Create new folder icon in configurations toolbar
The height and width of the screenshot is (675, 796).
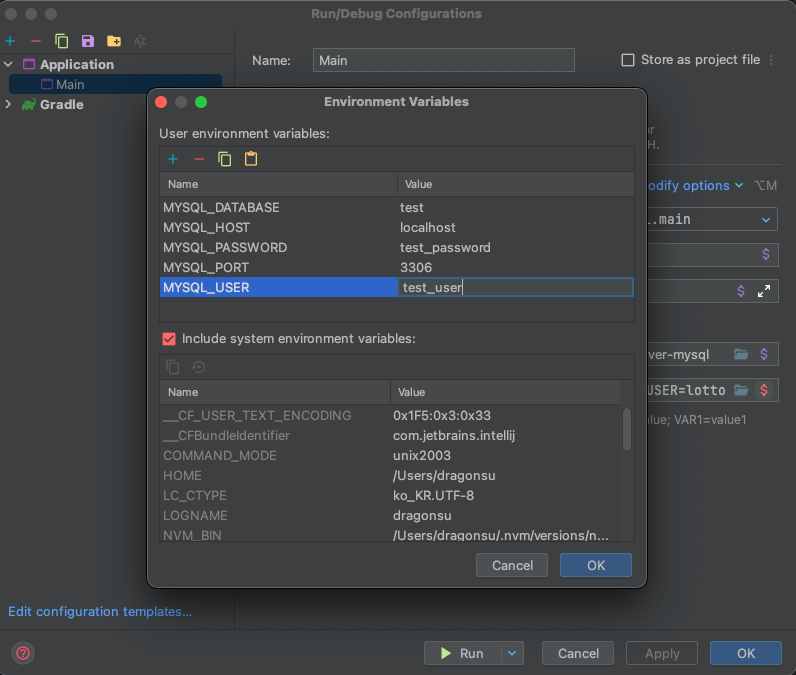114,41
